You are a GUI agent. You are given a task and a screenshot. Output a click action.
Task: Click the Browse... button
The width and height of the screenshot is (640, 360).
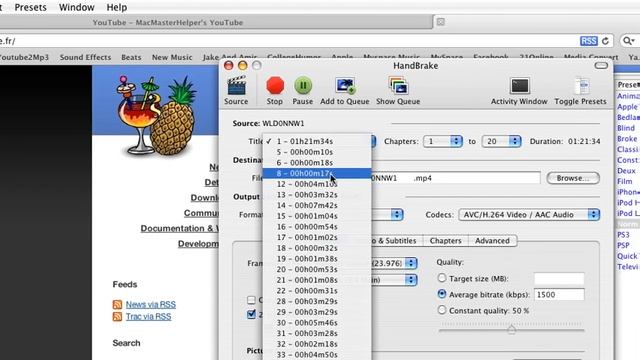point(573,178)
